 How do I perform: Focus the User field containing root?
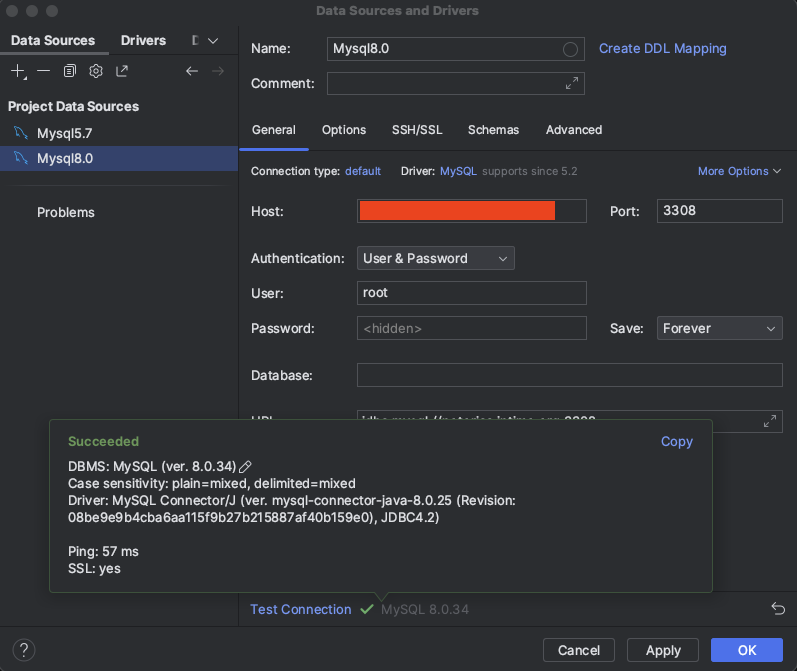click(472, 293)
